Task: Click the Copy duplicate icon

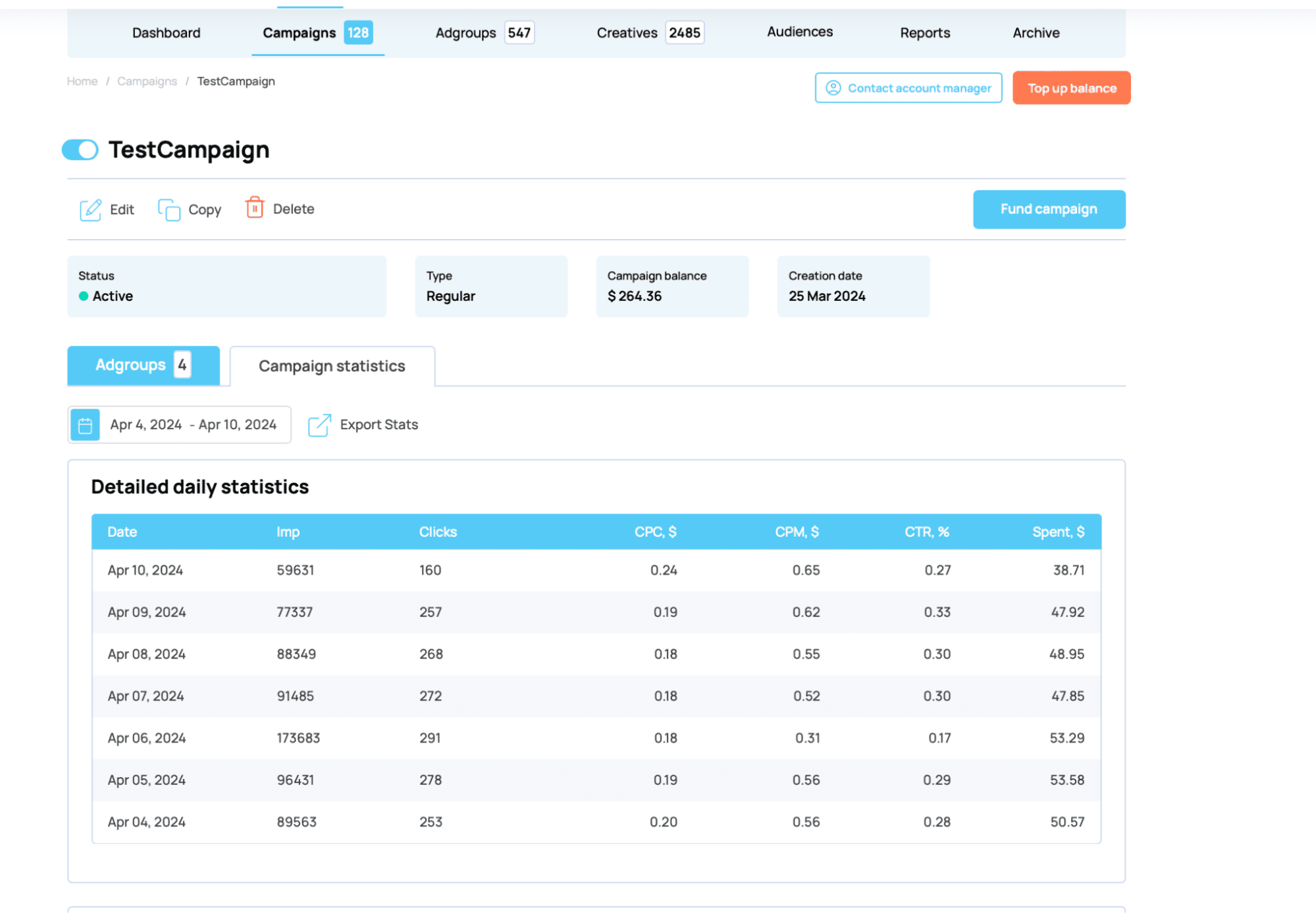Action: pos(169,209)
